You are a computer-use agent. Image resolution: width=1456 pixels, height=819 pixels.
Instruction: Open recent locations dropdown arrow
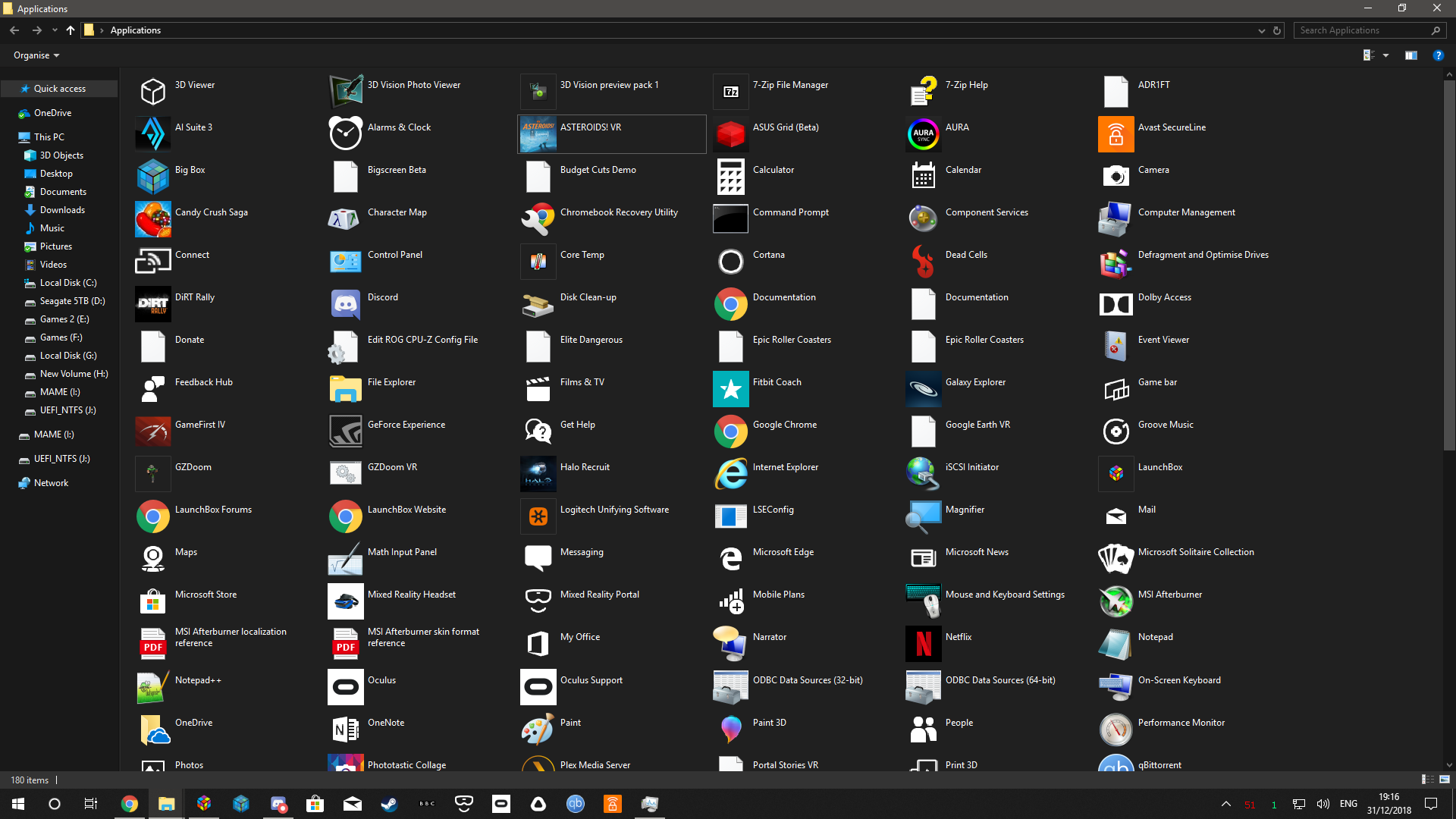point(55,30)
